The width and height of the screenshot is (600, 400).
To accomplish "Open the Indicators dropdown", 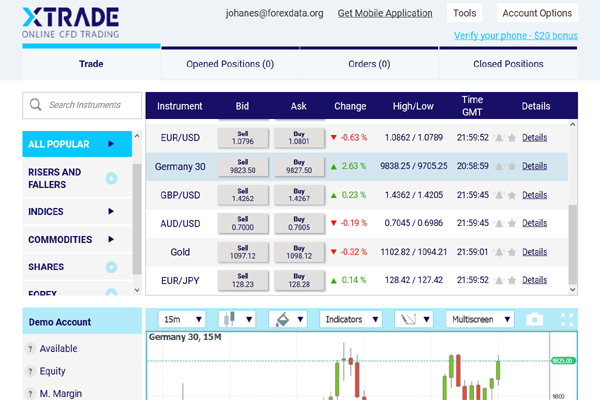I will [x=351, y=319].
